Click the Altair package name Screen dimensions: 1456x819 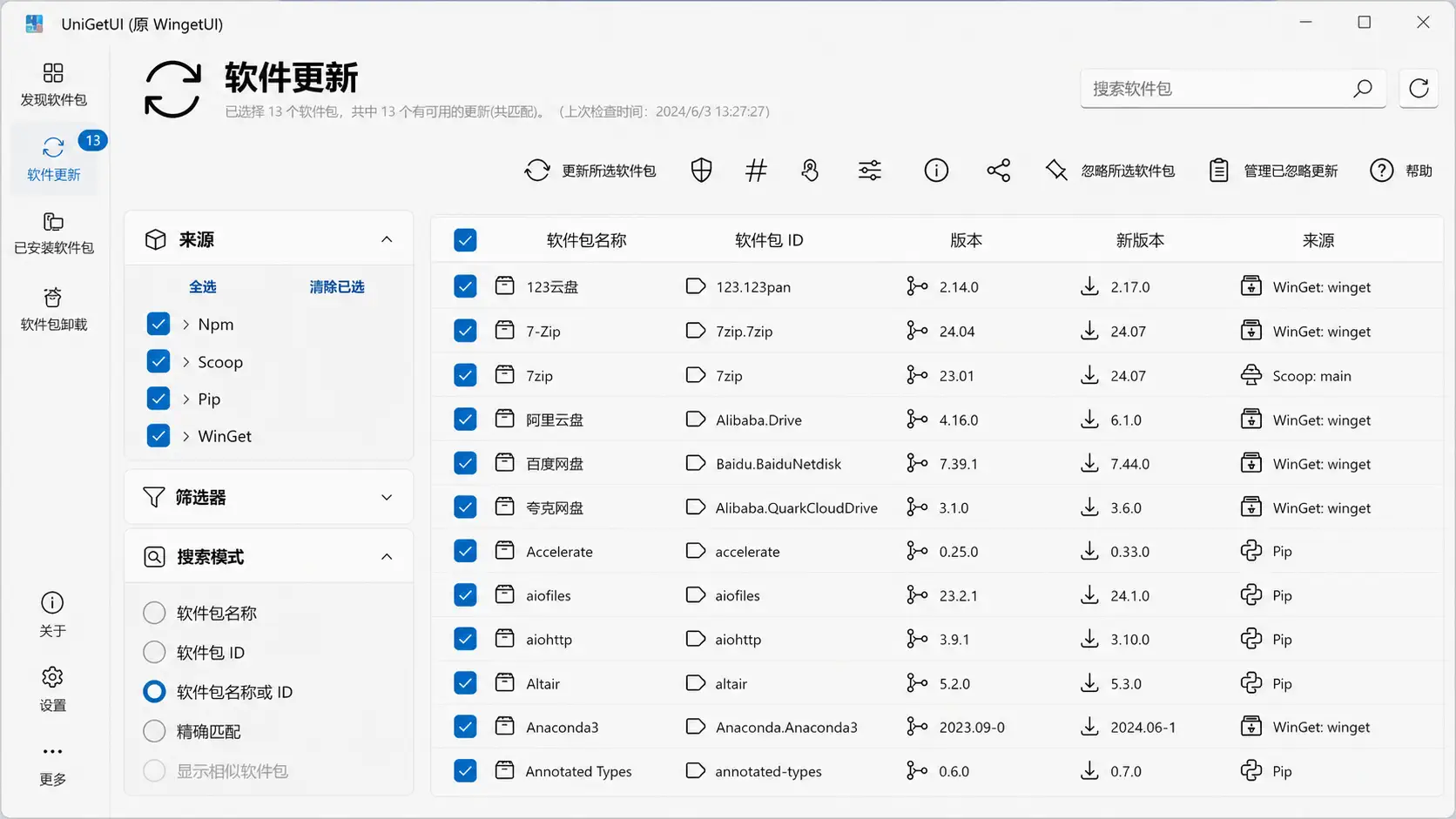(543, 683)
